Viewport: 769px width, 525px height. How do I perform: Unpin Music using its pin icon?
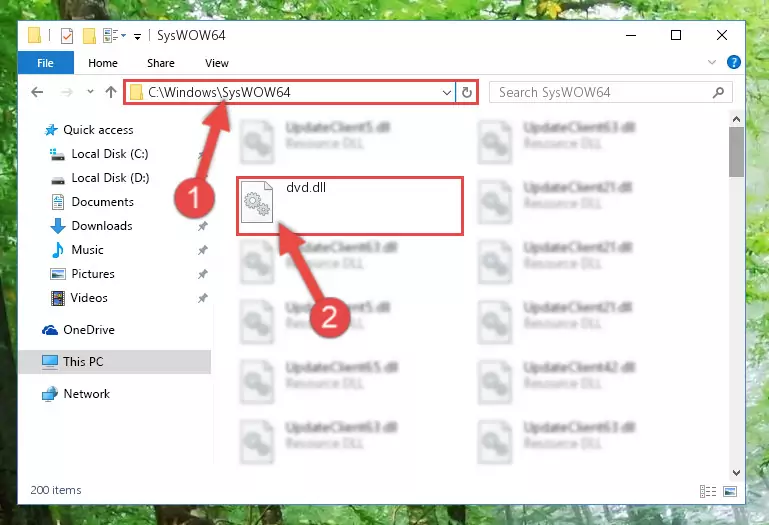tap(203, 250)
